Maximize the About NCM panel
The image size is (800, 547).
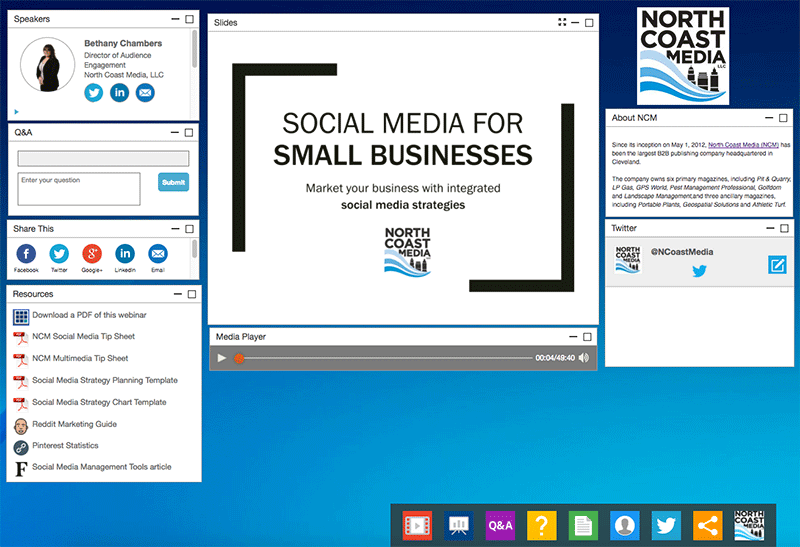[783, 118]
